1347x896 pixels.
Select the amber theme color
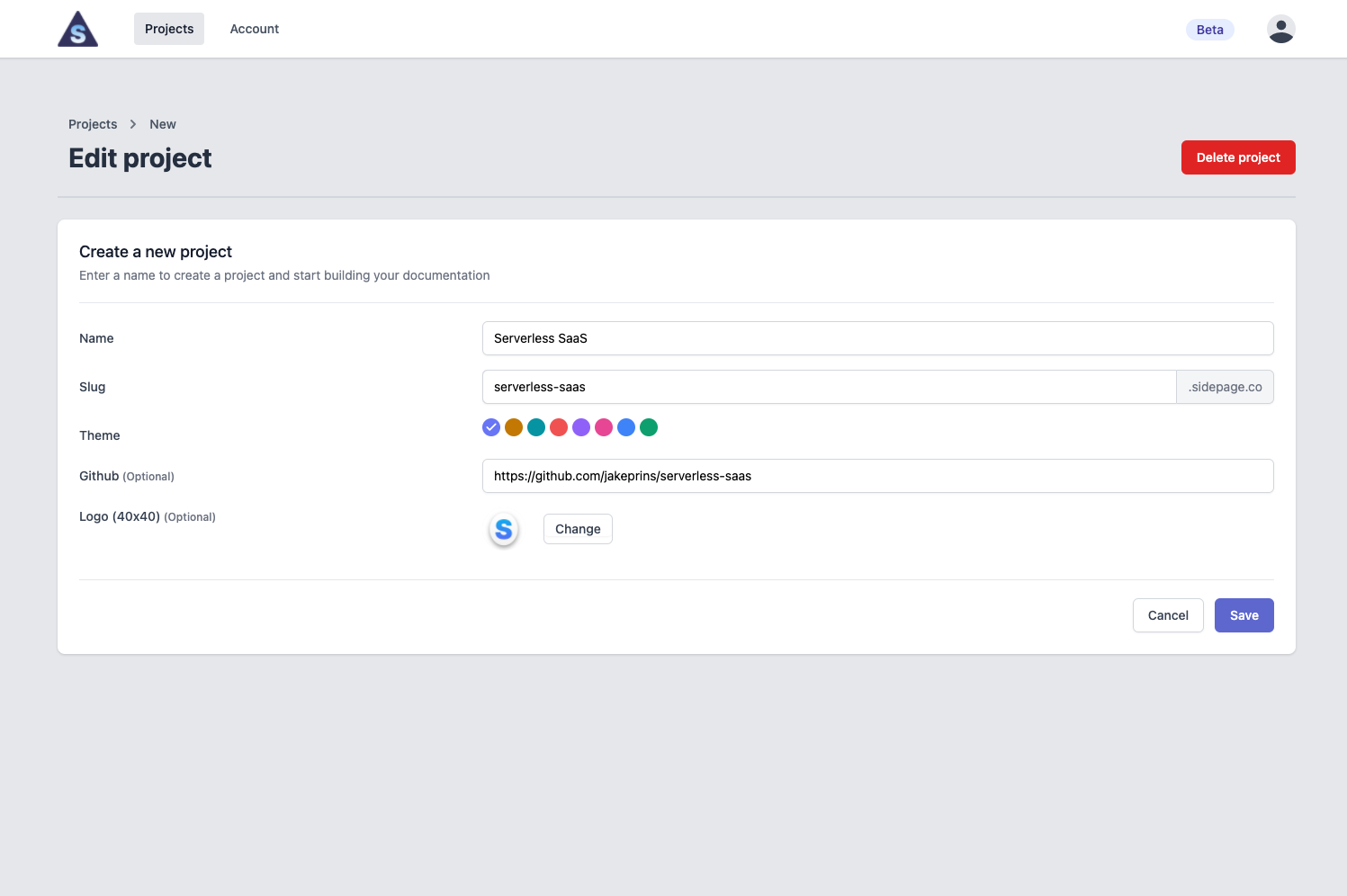tap(514, 427)
